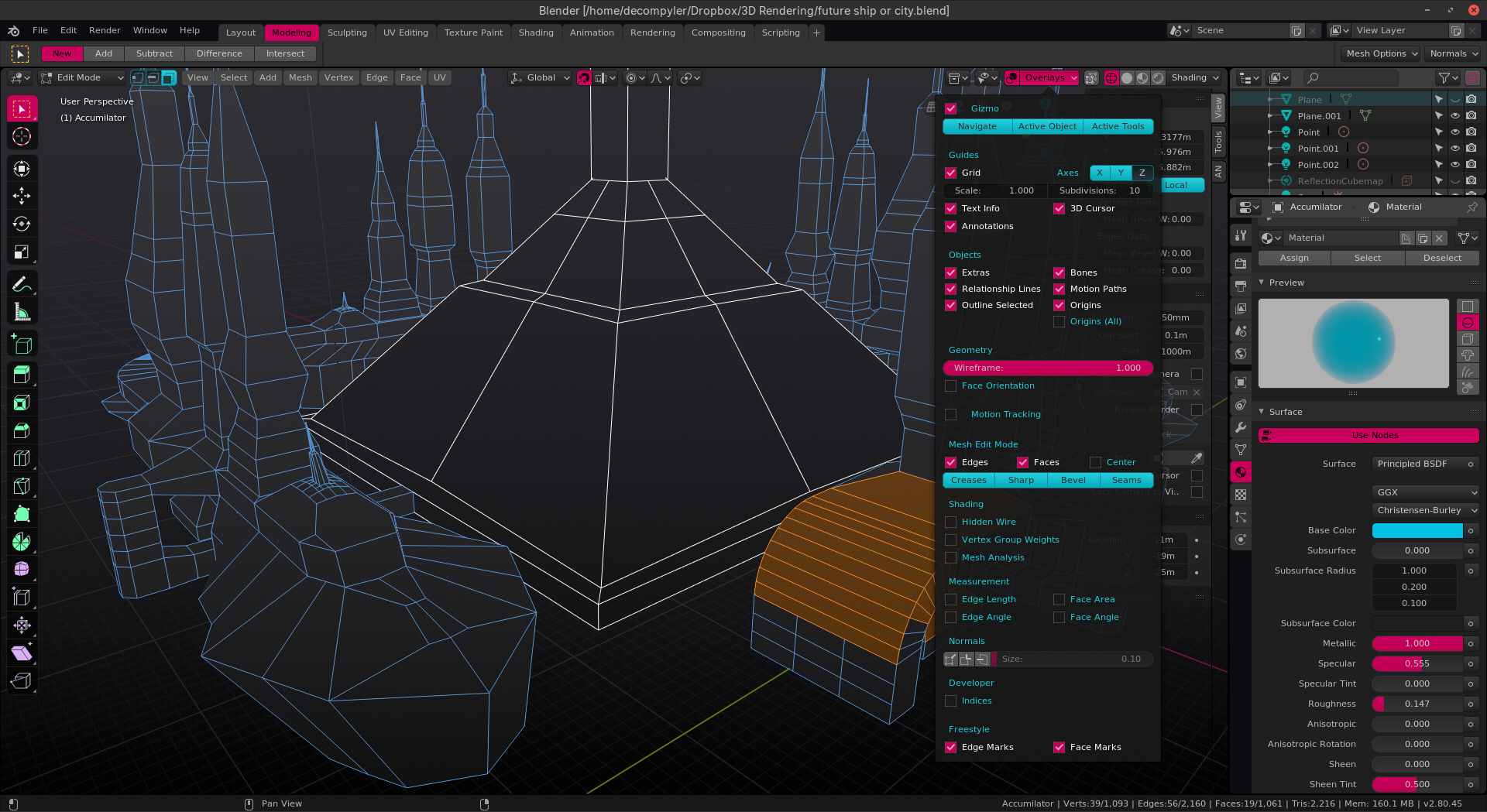Unlink the material with the X icon
The width and height of the screenshot is (1487, 812).
coord(1439,238)
